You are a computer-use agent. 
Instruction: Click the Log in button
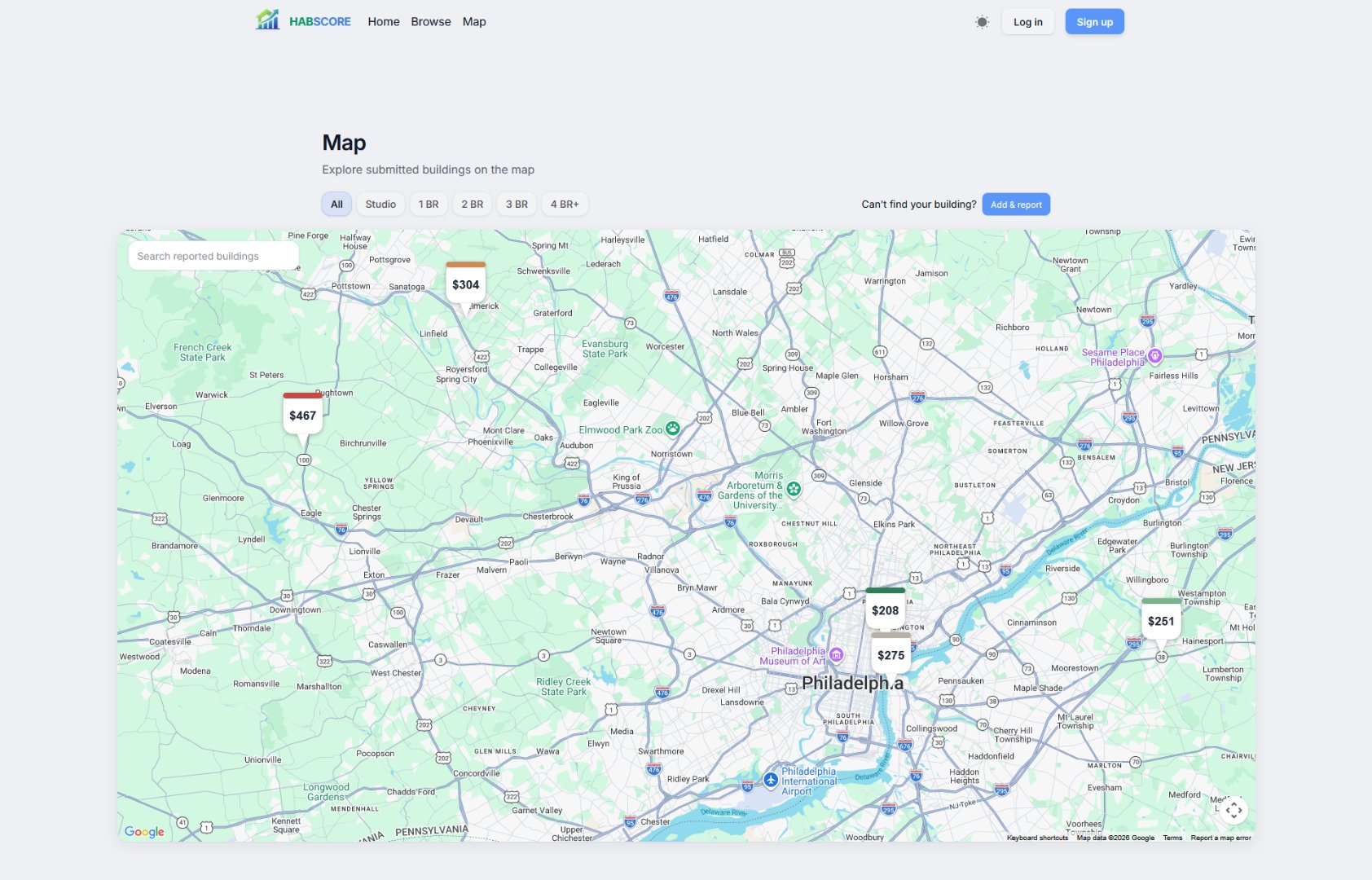click(1028, 22)
